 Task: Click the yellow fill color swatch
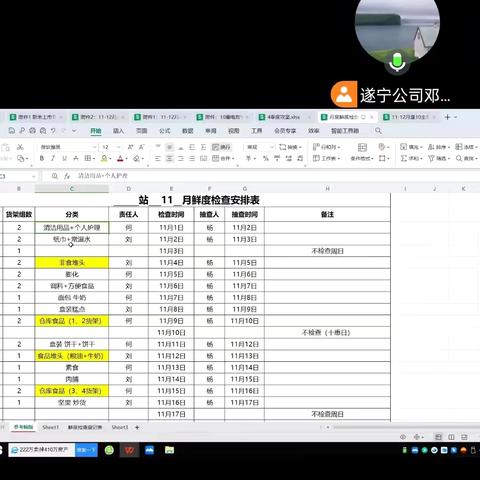(x=104, y=159)
